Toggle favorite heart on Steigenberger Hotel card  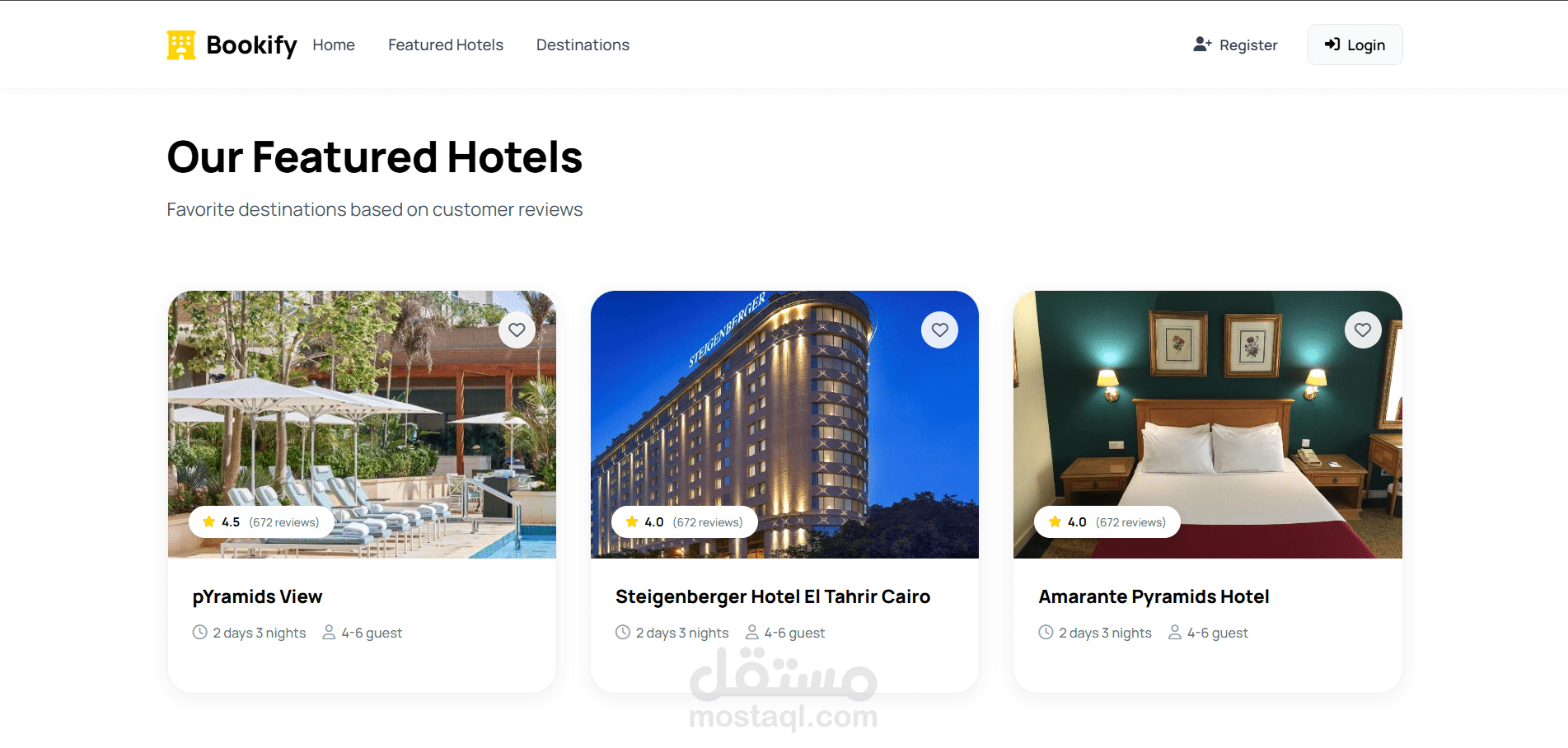tap(939, 330)
